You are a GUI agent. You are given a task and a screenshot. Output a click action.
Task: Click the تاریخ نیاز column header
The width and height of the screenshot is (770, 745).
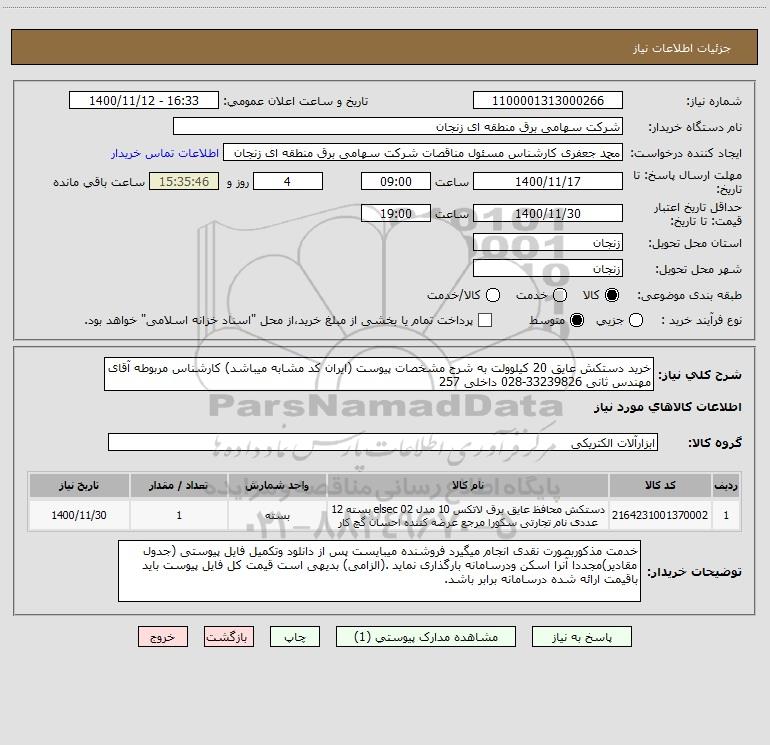[x=79, y=485]
